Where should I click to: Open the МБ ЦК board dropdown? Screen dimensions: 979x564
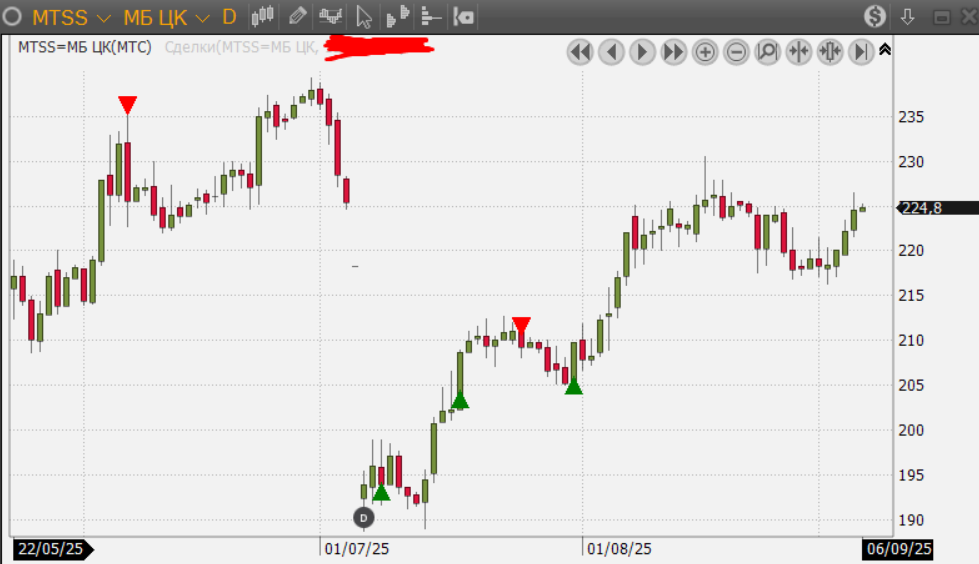pos(166,18)
